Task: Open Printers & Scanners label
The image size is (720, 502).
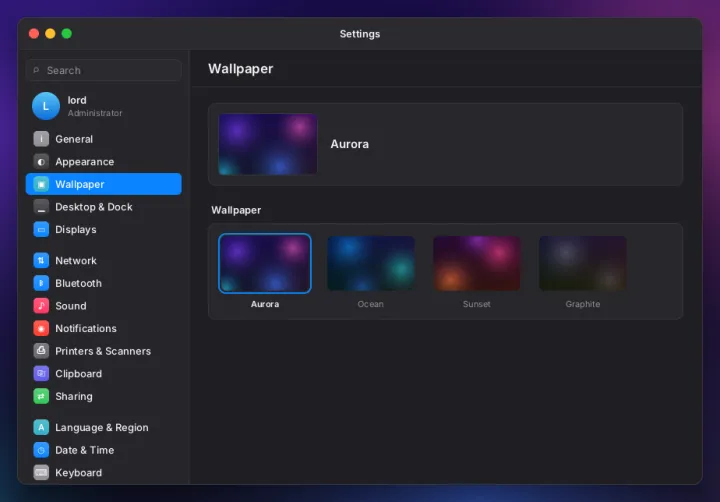Action: coord(103,351)
